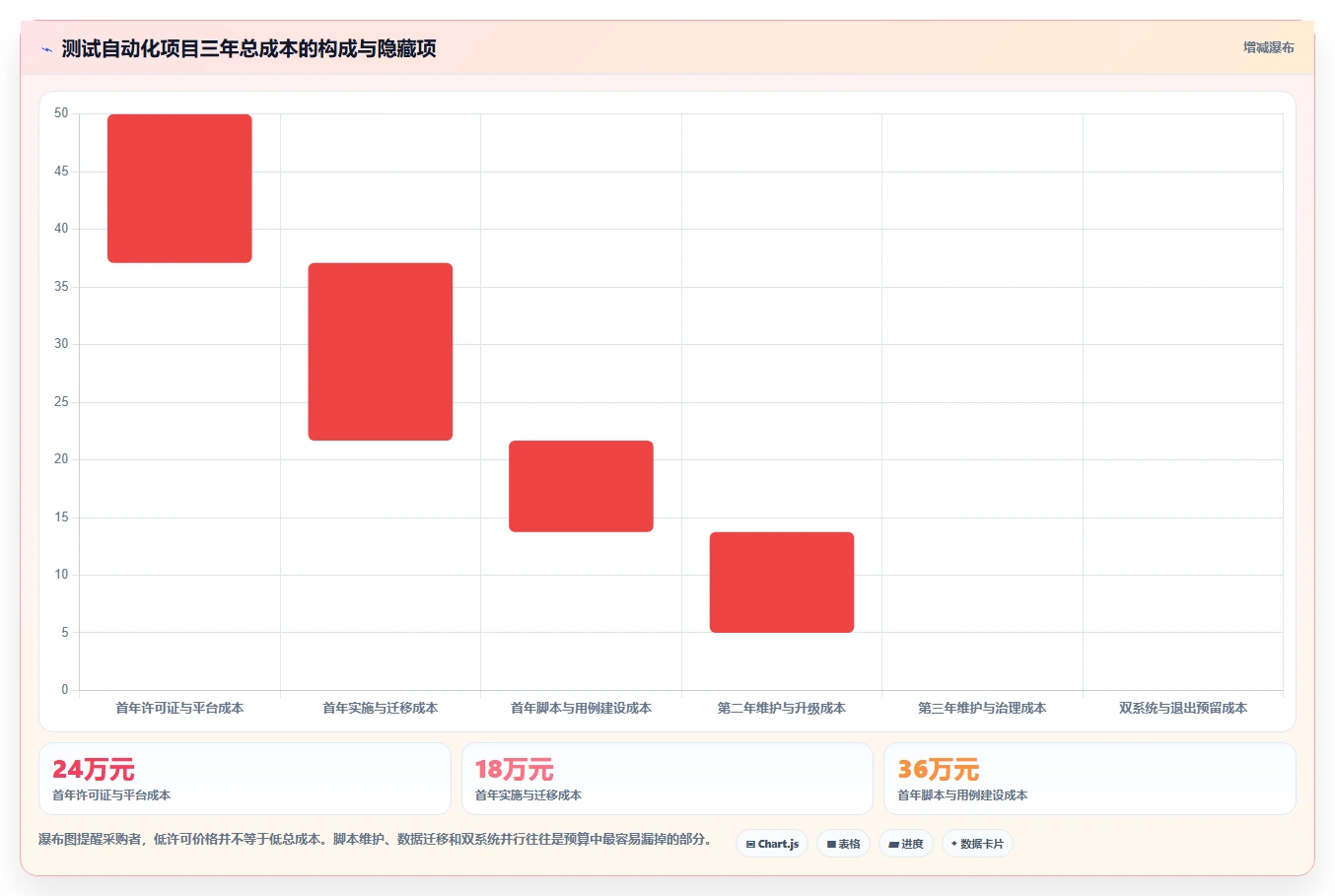This screenshot has height=896, width=1335.
Task: Click y-axis tick value 35
Action: point(61,287)
